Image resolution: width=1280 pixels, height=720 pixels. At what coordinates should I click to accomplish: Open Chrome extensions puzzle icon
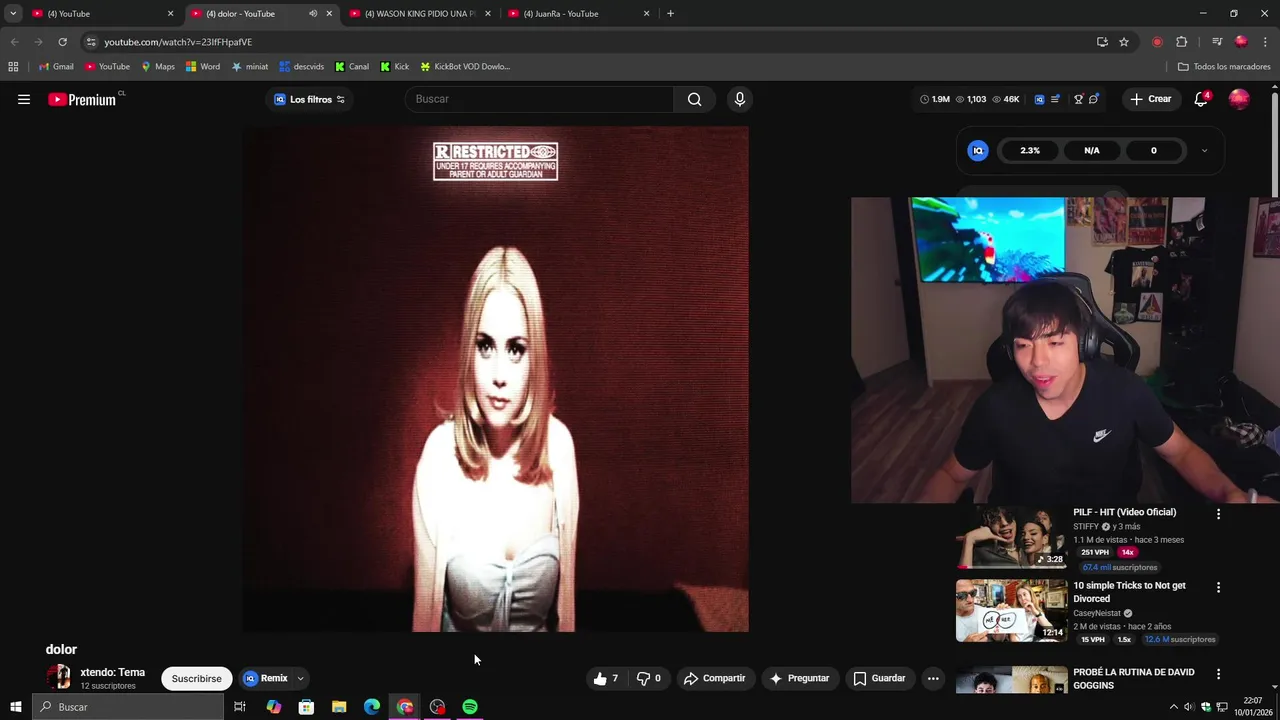[x=1182, y=42]
